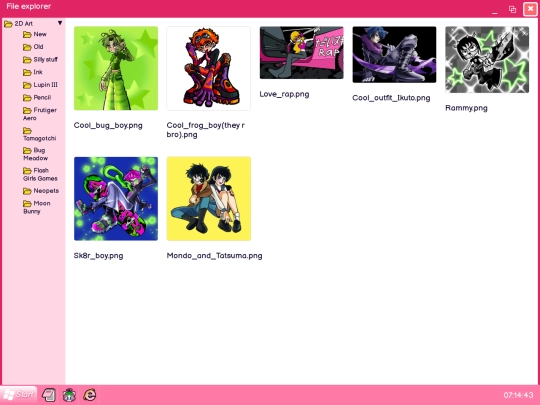Launch the character mascot taskbar icon
This screenshot has height=405, width=540.
point(69,395)
